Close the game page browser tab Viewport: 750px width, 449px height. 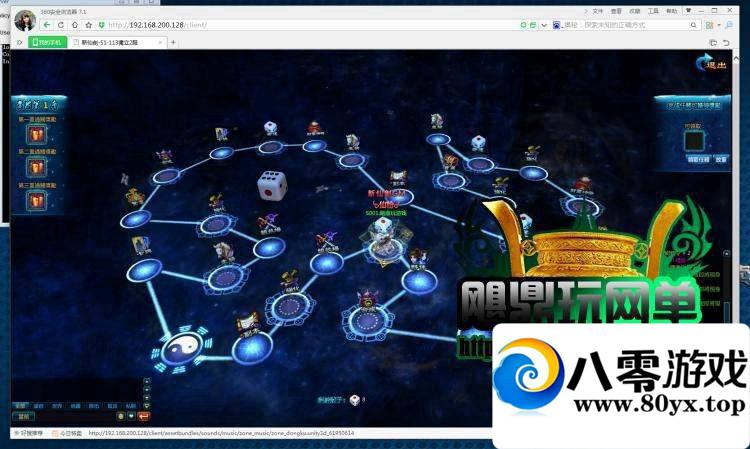click(x=160, y=43)
